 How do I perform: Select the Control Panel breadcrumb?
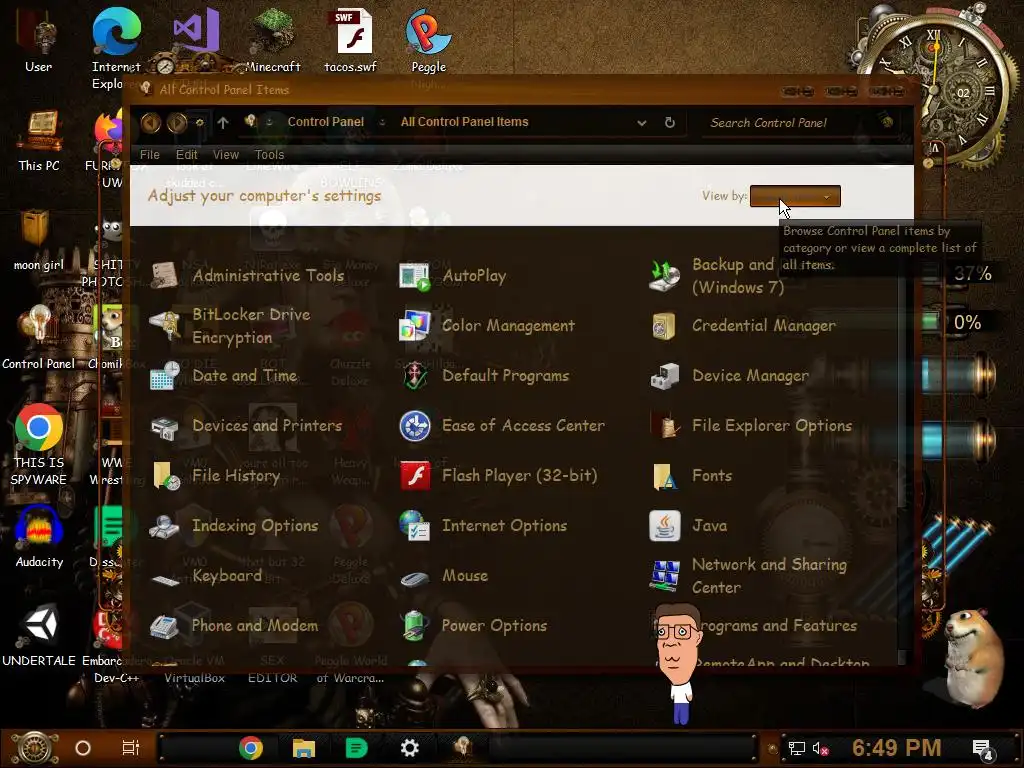326,122
